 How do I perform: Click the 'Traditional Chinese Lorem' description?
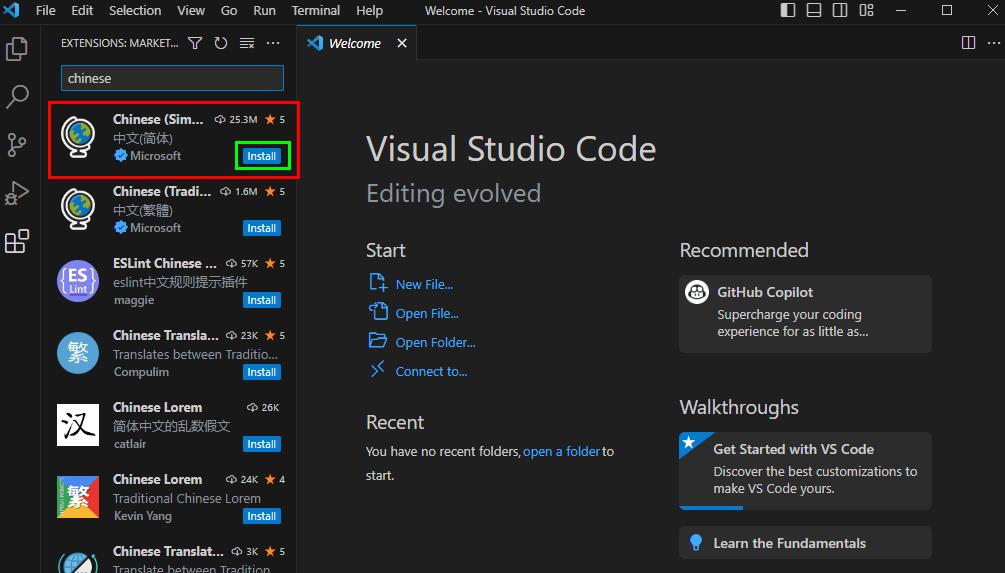(x=187, y=498)
